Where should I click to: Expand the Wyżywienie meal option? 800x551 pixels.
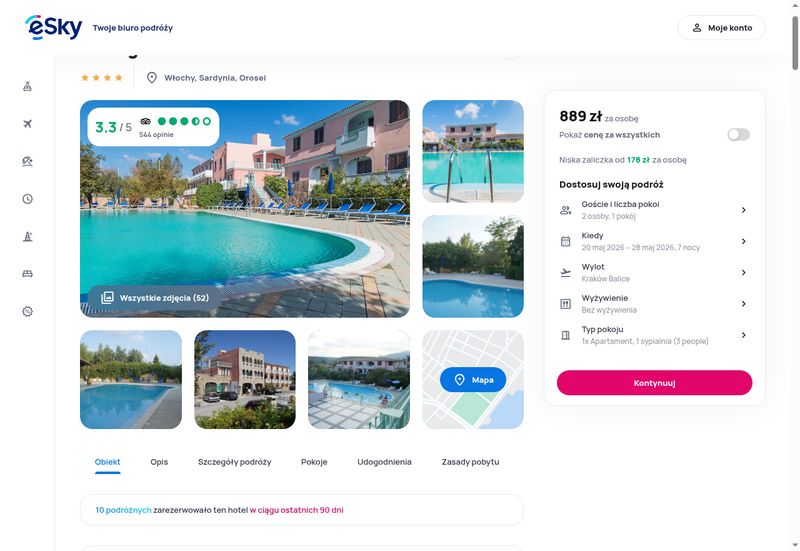point(654,304)
